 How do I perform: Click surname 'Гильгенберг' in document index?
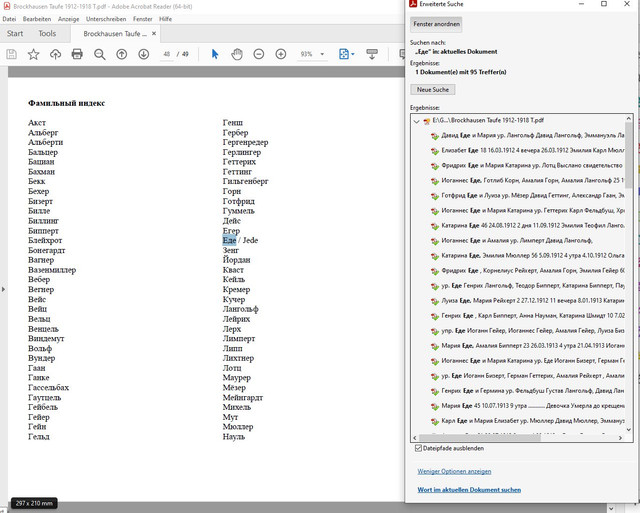tap(245, 182)
